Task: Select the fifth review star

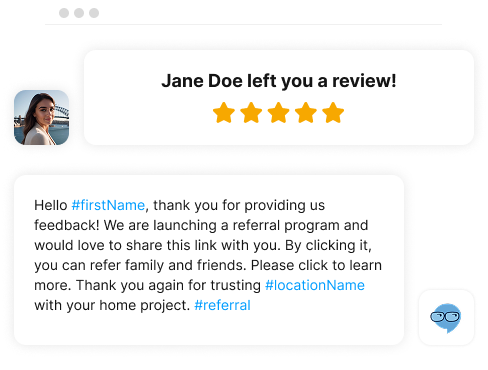Action: coord(333,113)
